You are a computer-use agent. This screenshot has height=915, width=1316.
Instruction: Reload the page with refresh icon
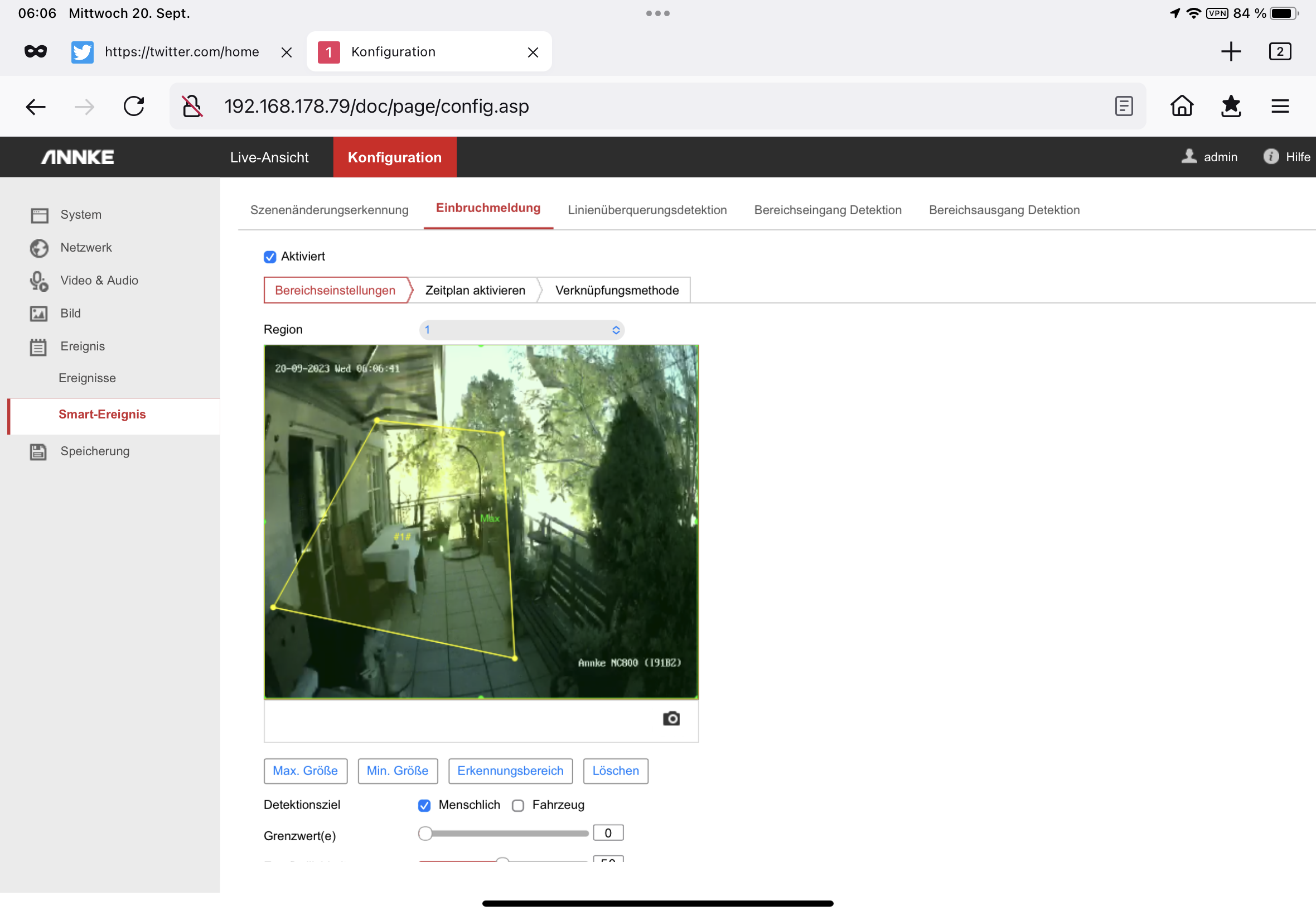[x=134, y=106]
